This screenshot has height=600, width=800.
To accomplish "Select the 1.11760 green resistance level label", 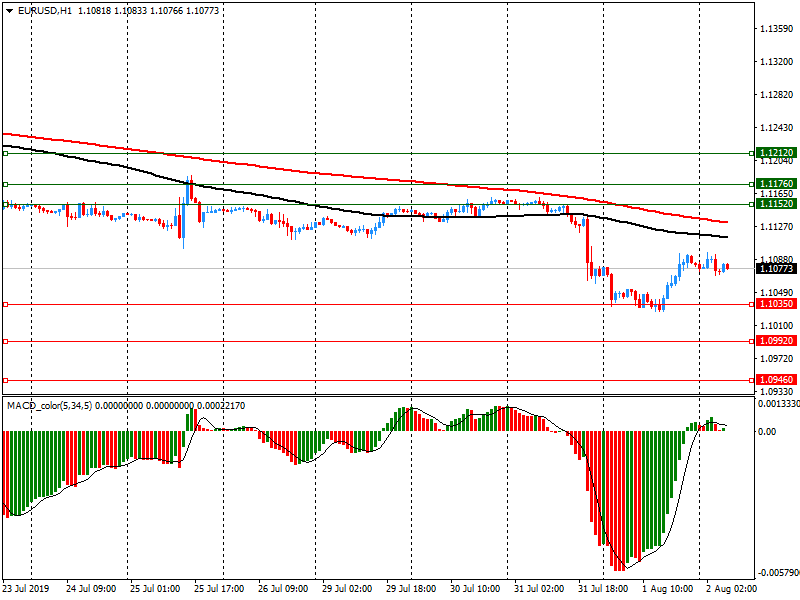I will pos(777,184).
